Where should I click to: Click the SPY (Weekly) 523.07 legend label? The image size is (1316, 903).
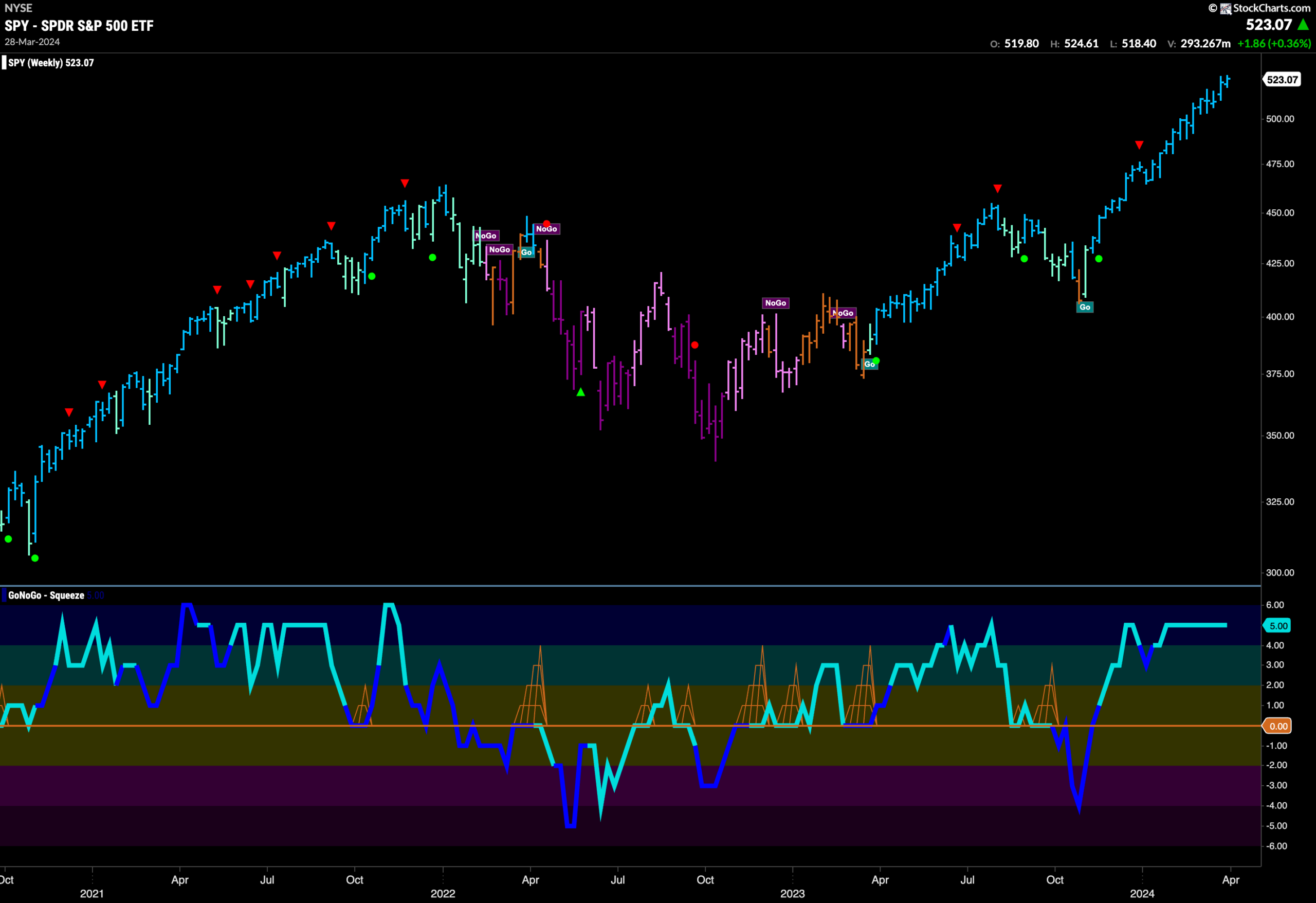pyautogui.click(x=51, y=63)
